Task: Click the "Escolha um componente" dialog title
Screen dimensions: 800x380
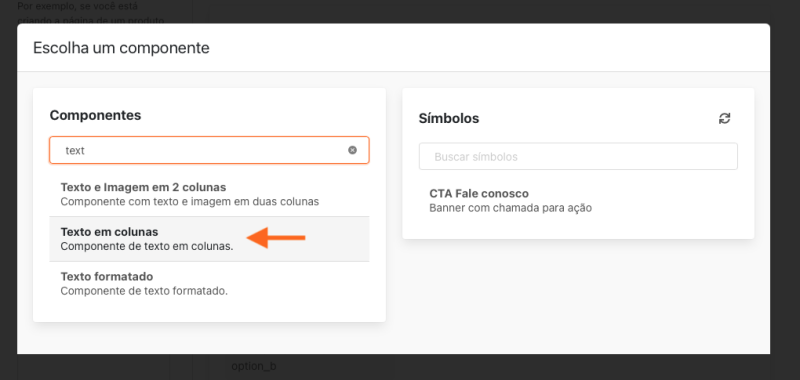Action: (x=121, y=48)
